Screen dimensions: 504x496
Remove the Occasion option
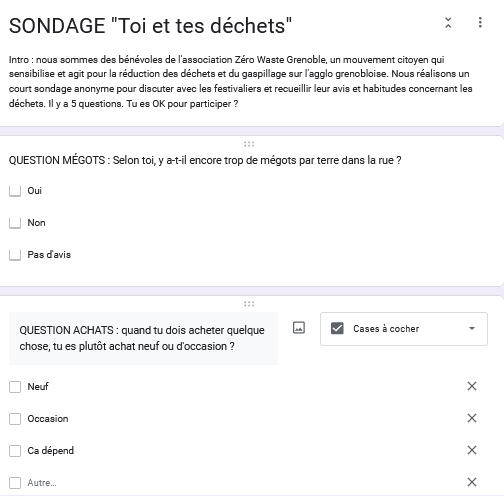click(x=472, y=418)
